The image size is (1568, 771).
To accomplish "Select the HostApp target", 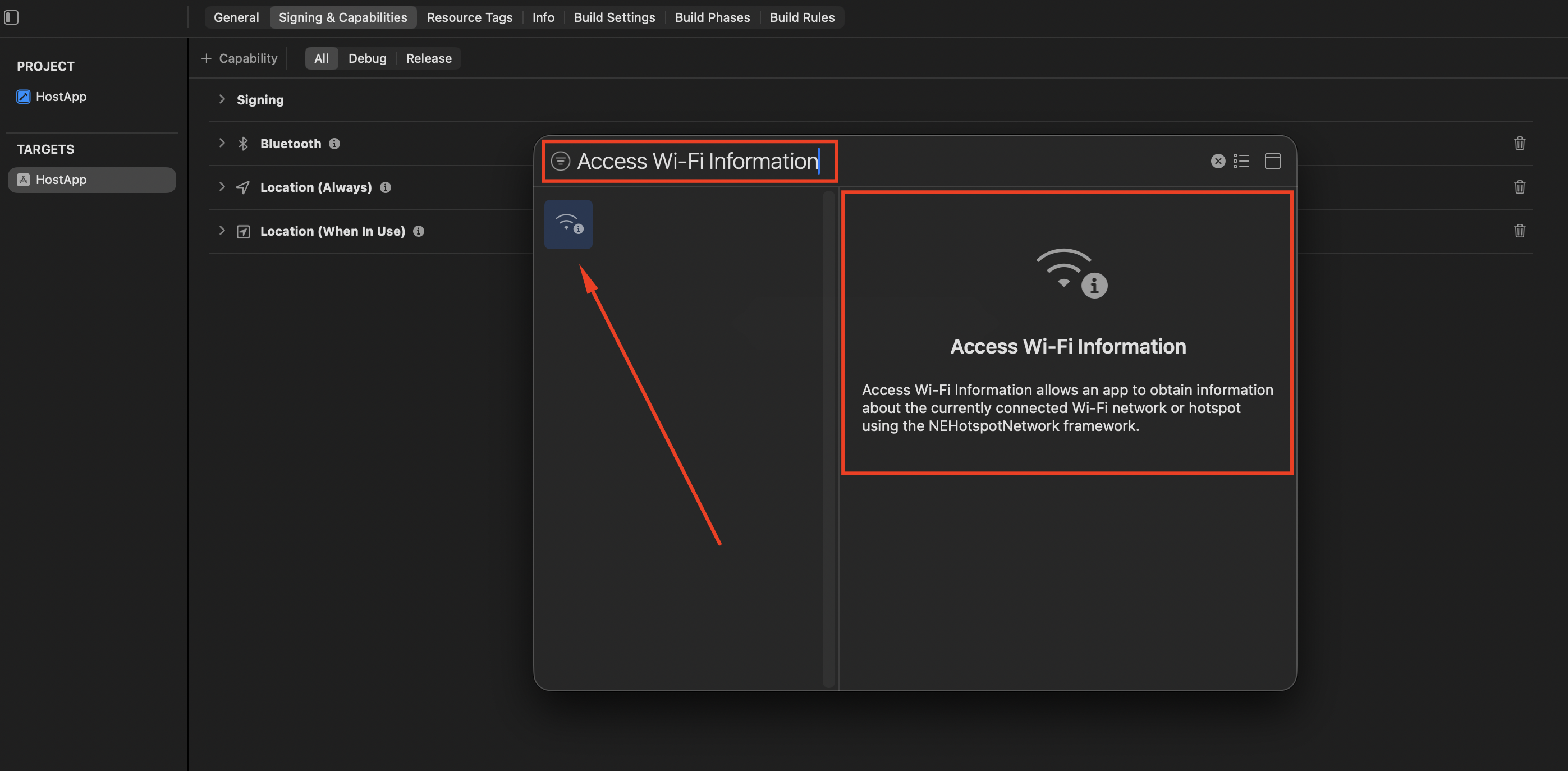I will click(92, 180).
